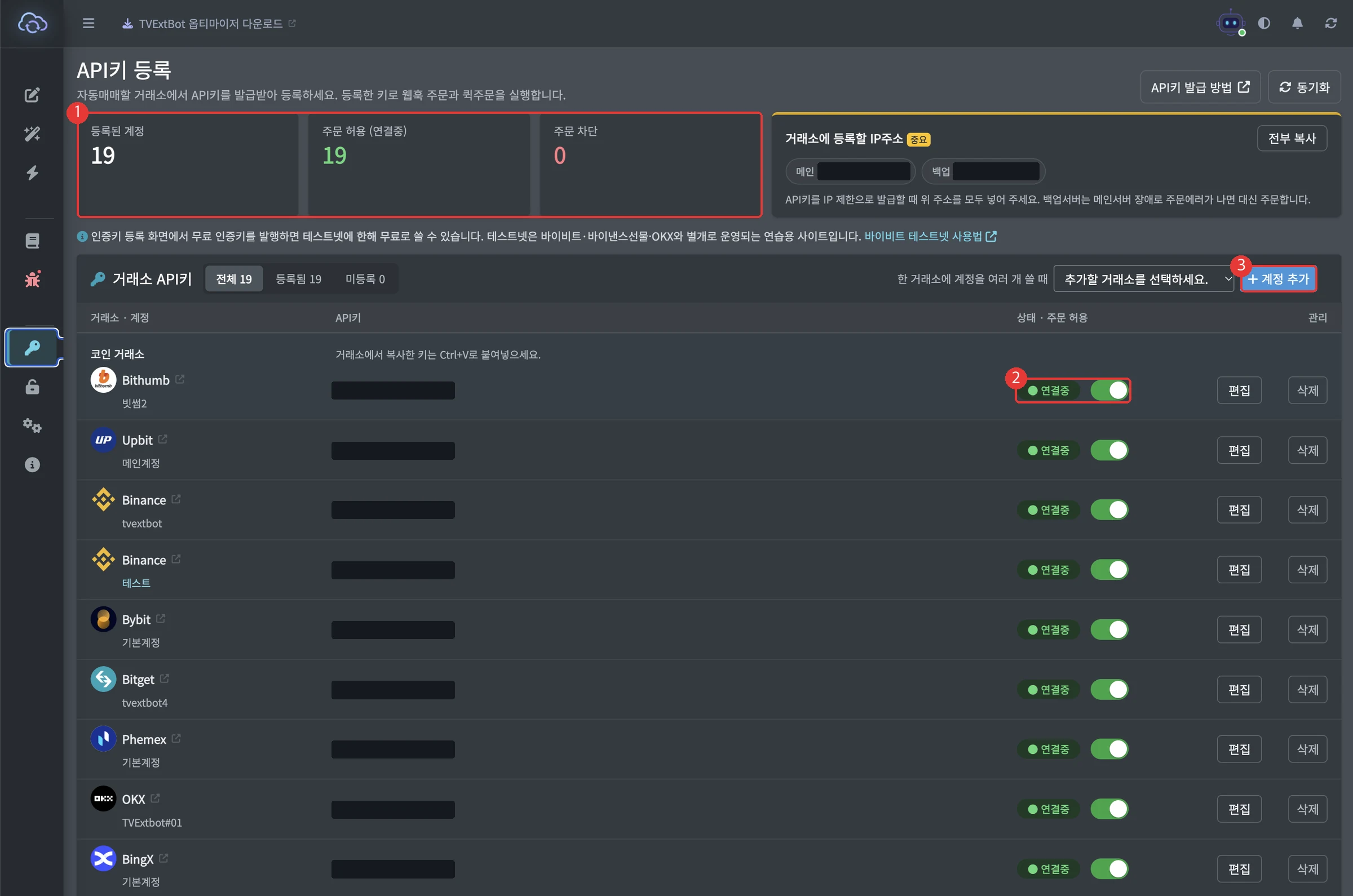Toggle order permission for Bithumb
Screen dimensions: 1353x896
tap(1109, 391)
